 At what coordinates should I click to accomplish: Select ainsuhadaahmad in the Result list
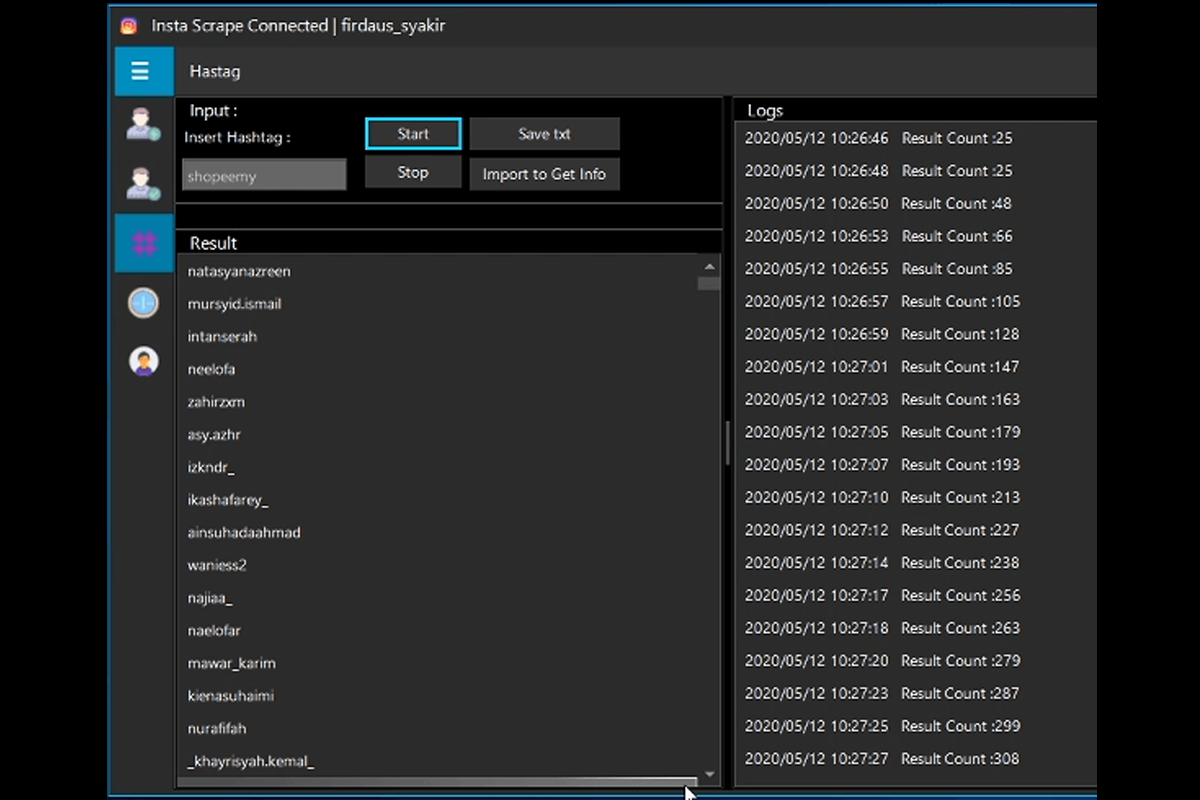[244, 533]
